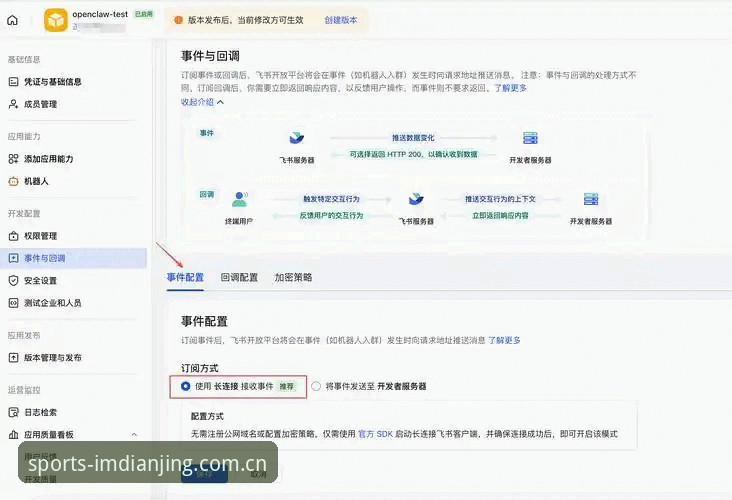Click the 成员管理 person icon
732x500 pixels.
[14, 104]
